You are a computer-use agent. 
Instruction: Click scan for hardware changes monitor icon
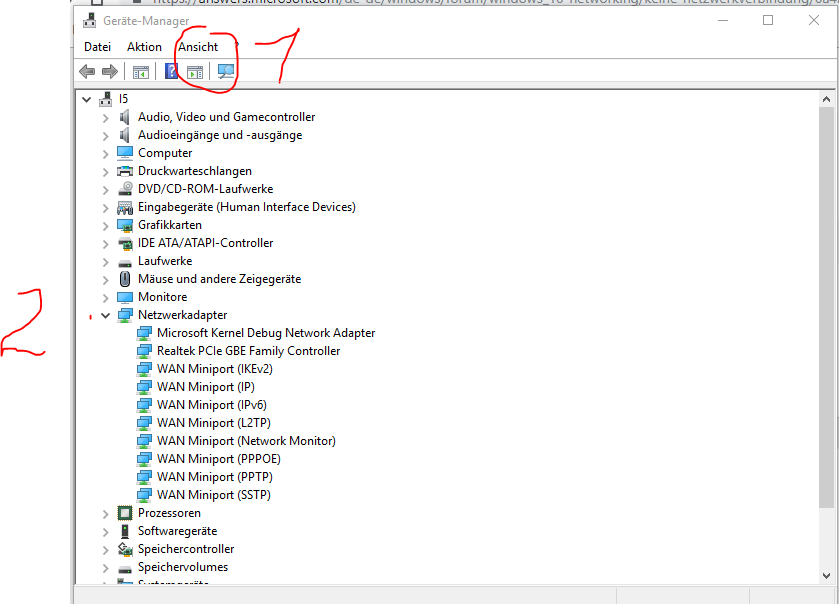(x=226, y=71)
